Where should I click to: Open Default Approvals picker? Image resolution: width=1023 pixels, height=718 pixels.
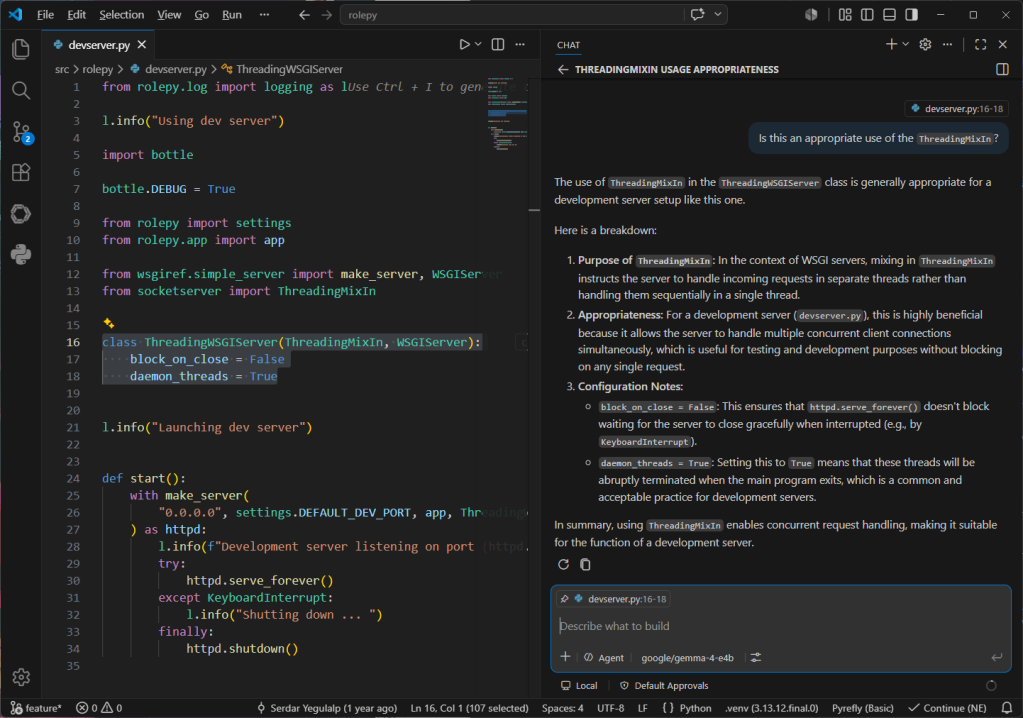pos(664,685)
